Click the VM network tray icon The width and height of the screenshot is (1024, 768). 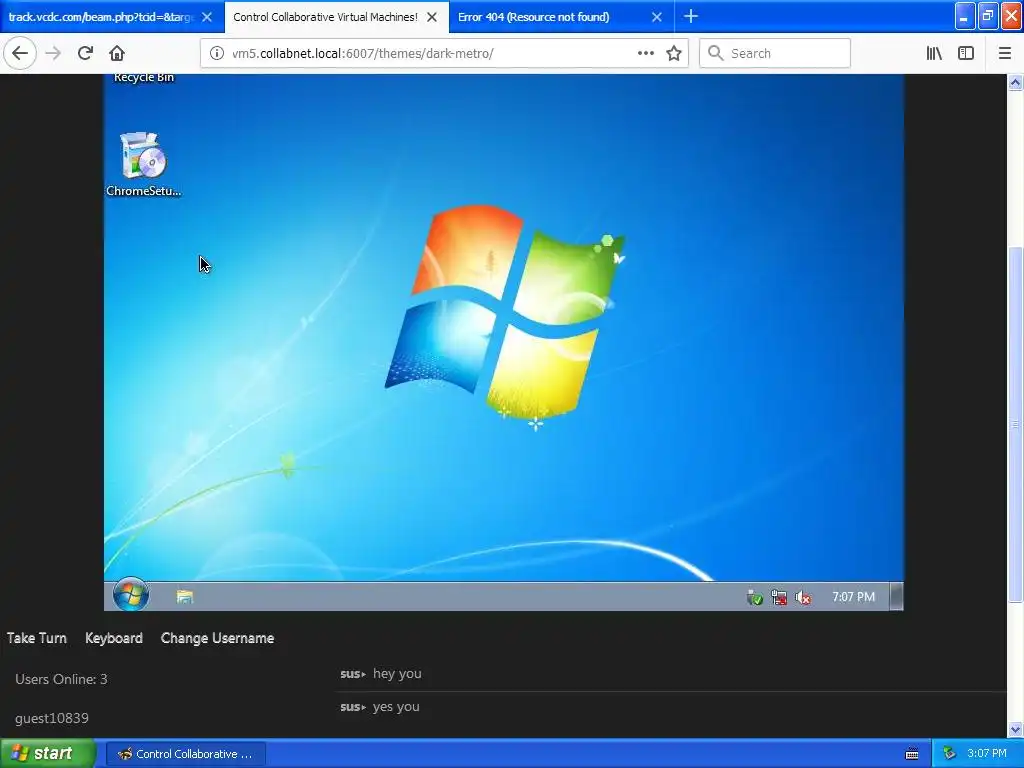tap(778, 597)
